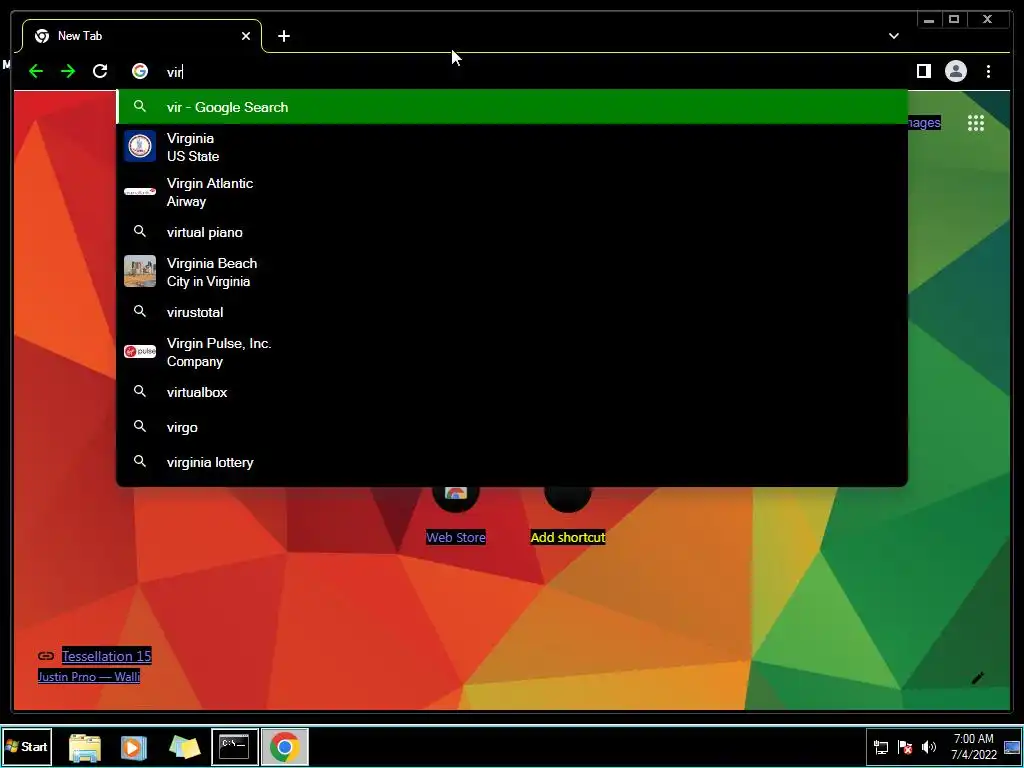
Task: Go forward using the green forward arrow
Action: (68, 71)
